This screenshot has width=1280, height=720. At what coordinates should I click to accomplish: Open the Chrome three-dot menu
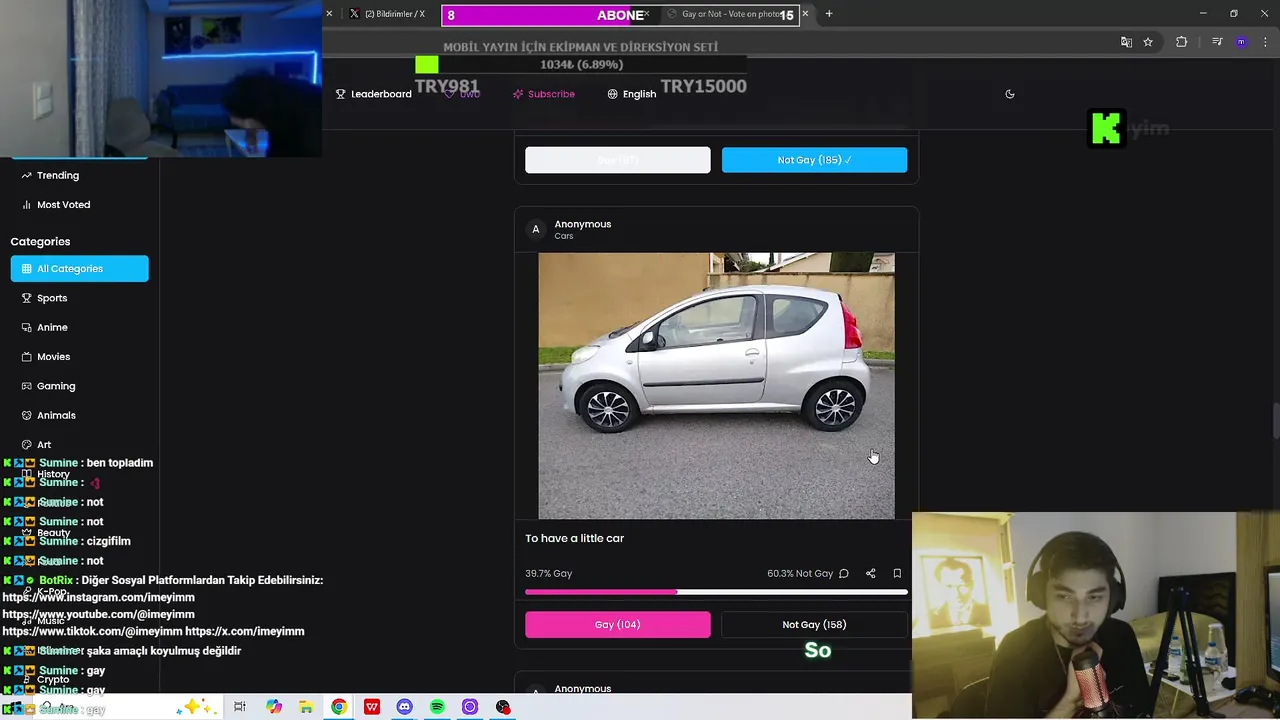(1266, 42)
